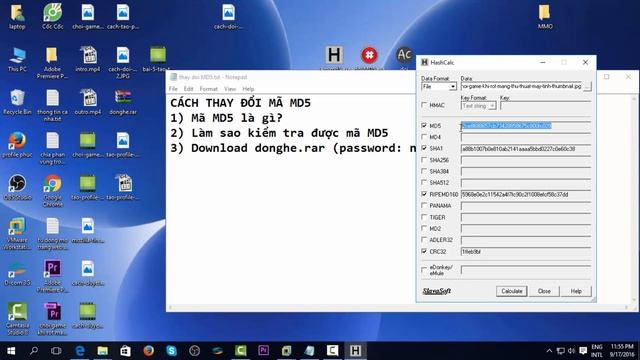Select the outro.mp4 video file

tap(88, 102)
